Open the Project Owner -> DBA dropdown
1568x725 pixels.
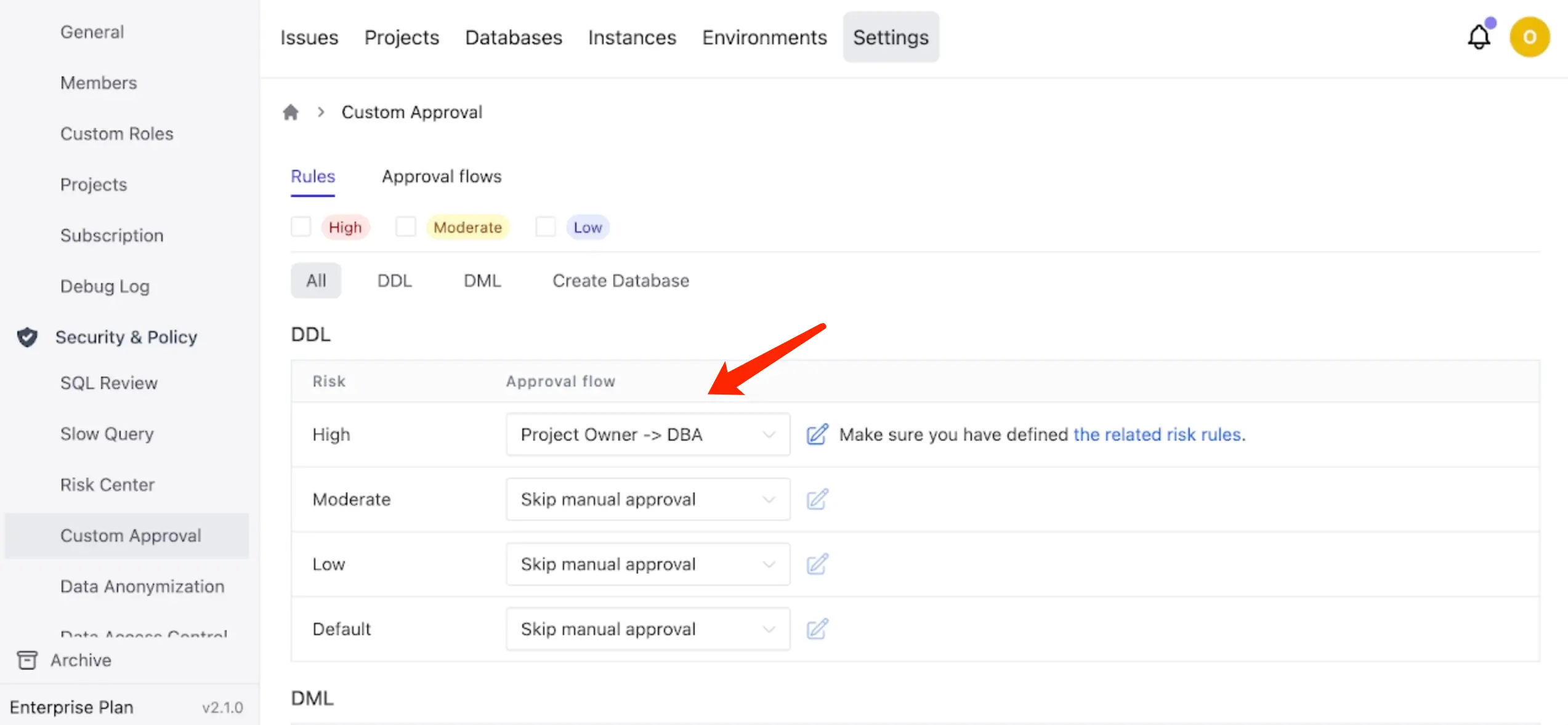(647, 435)
